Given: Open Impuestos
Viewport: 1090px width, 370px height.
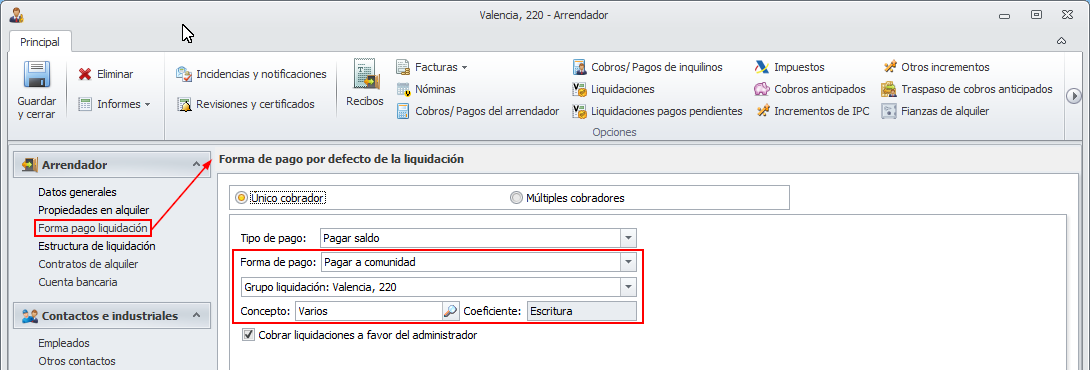Looking at the screenshot, I should 789,67.
